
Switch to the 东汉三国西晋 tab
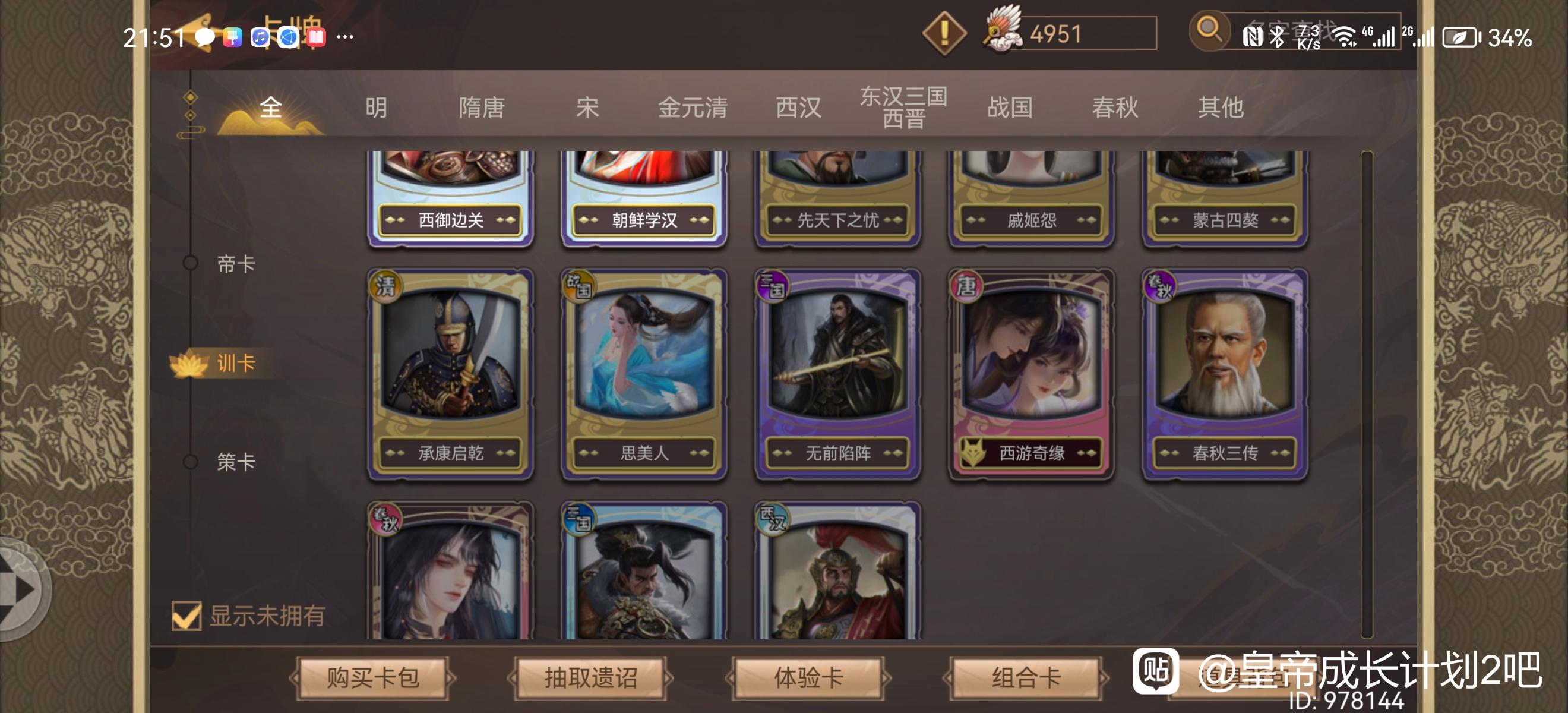pyautogui.click(x=903, y=107)
